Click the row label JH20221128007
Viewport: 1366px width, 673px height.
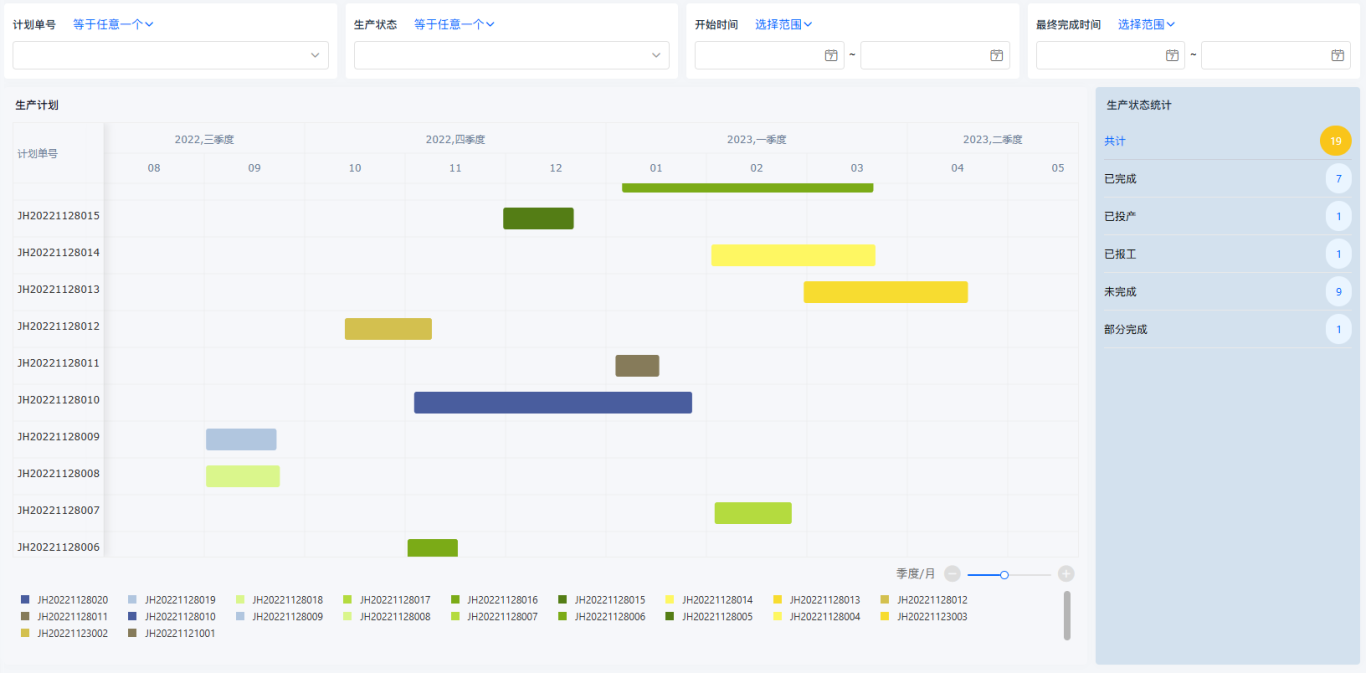pos(58,510)
